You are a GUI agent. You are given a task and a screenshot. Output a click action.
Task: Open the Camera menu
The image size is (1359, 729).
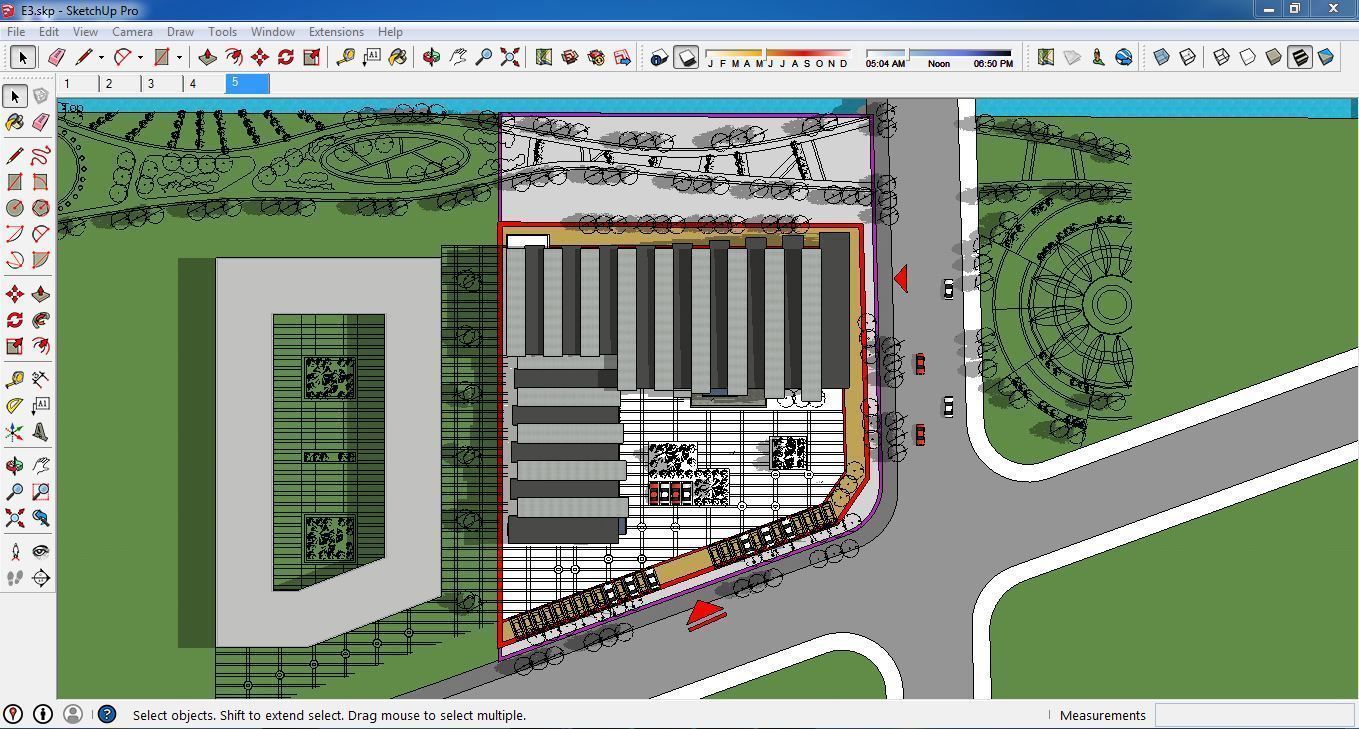[x=132, y=32]
